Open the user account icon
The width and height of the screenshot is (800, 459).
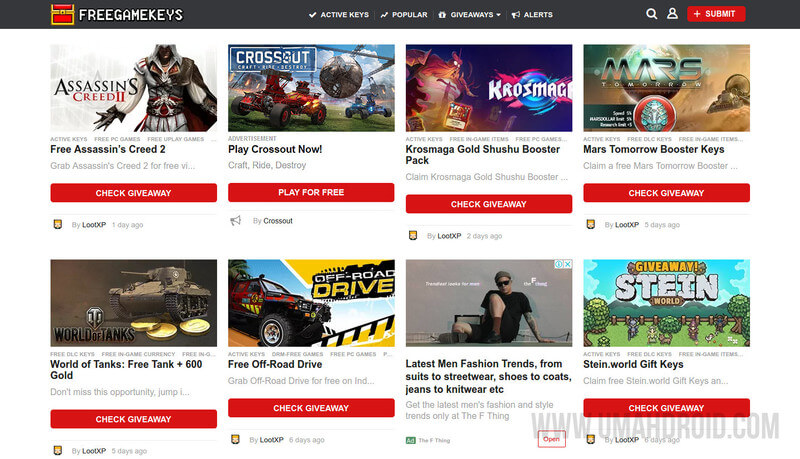pos(672,14)
